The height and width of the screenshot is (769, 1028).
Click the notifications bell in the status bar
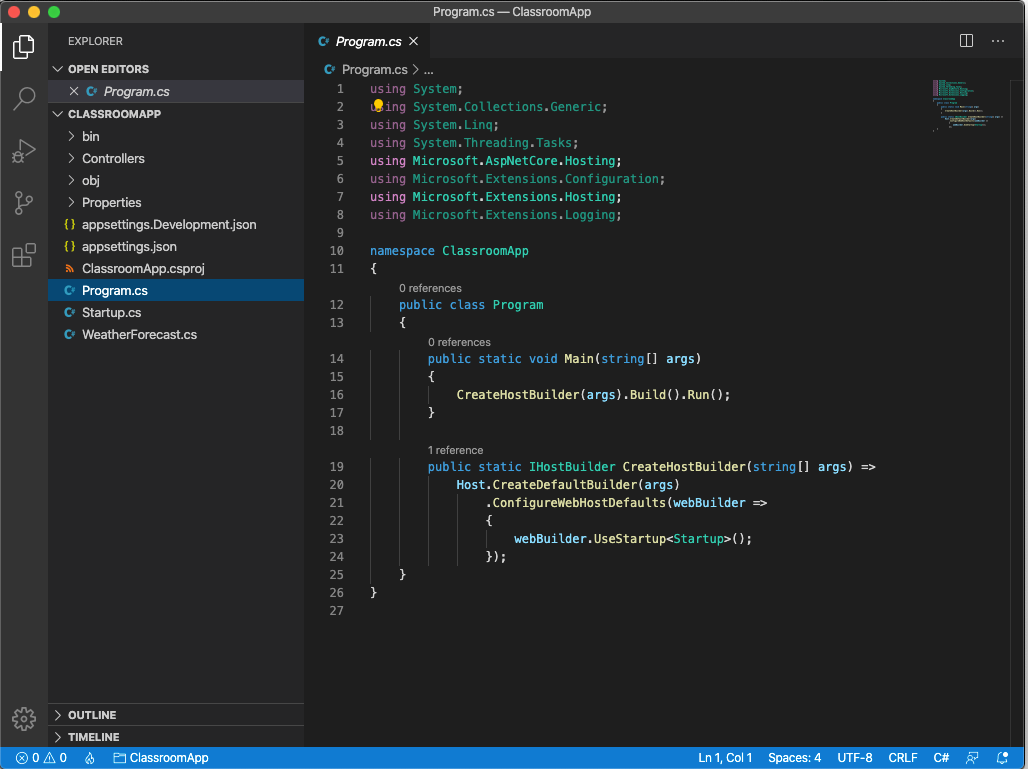1003,757
